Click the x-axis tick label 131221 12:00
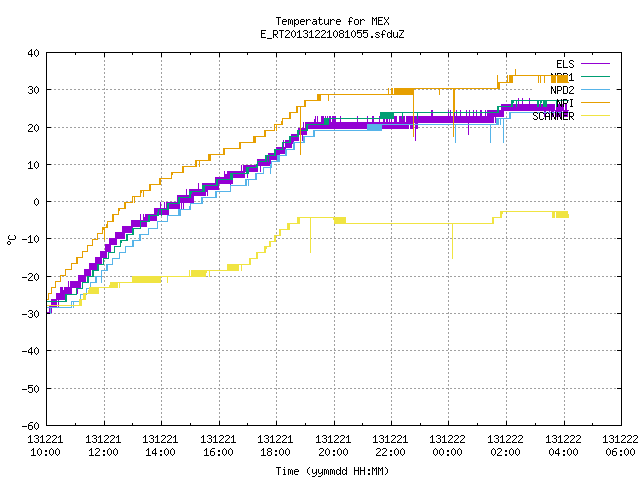640x480 pixels. pyautogui.click(x=103, y=446)
